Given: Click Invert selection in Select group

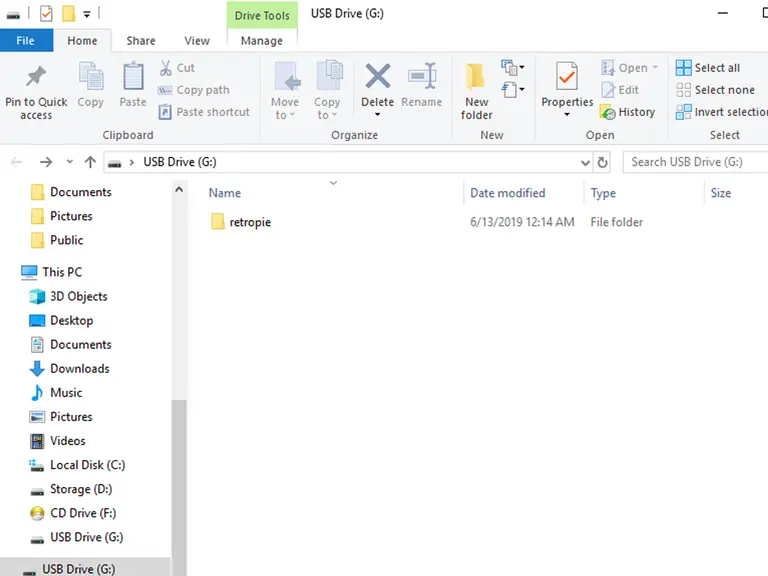Looking at the screenshot, I should [720, 112].
